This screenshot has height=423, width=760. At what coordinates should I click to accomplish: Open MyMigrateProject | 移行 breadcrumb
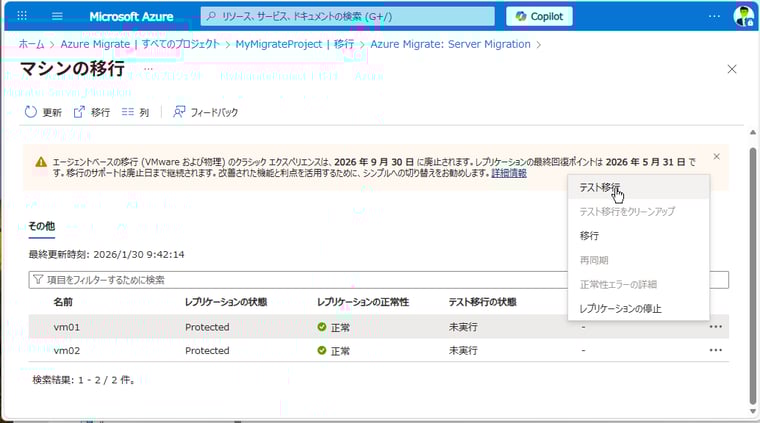pyautogui.click(x=295, y=44)
